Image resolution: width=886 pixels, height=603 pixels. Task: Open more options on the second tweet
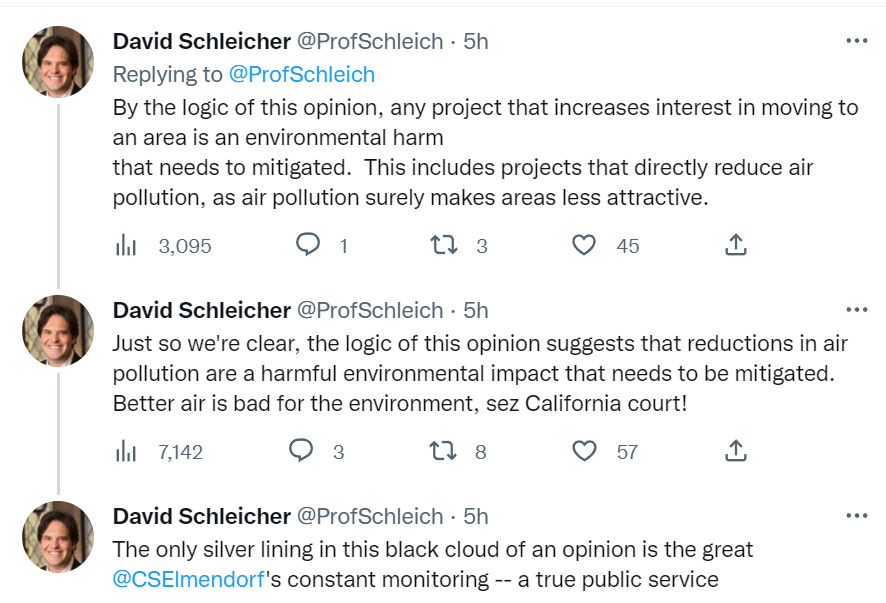[857, 310]
